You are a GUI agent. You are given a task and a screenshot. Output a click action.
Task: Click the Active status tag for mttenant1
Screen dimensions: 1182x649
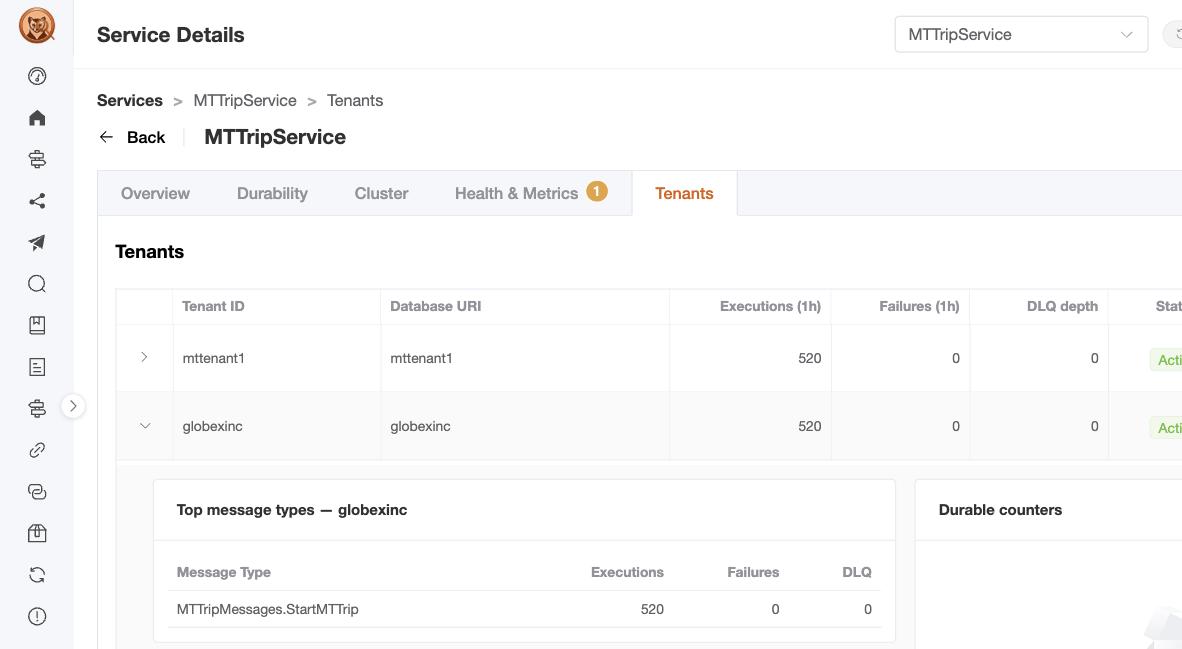(1165, 360)
